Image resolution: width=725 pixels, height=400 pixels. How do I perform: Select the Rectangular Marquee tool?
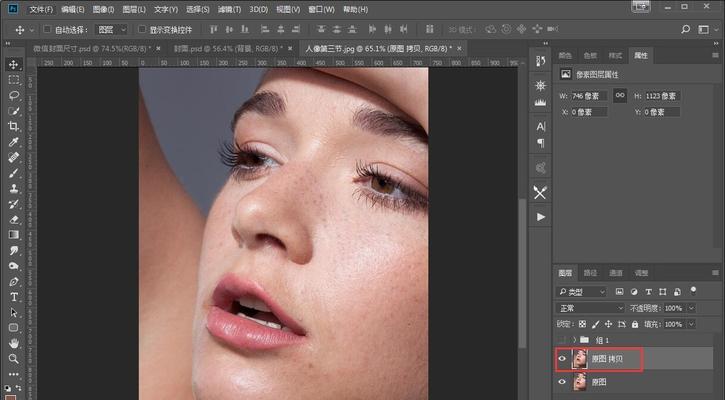pos(13,80)
